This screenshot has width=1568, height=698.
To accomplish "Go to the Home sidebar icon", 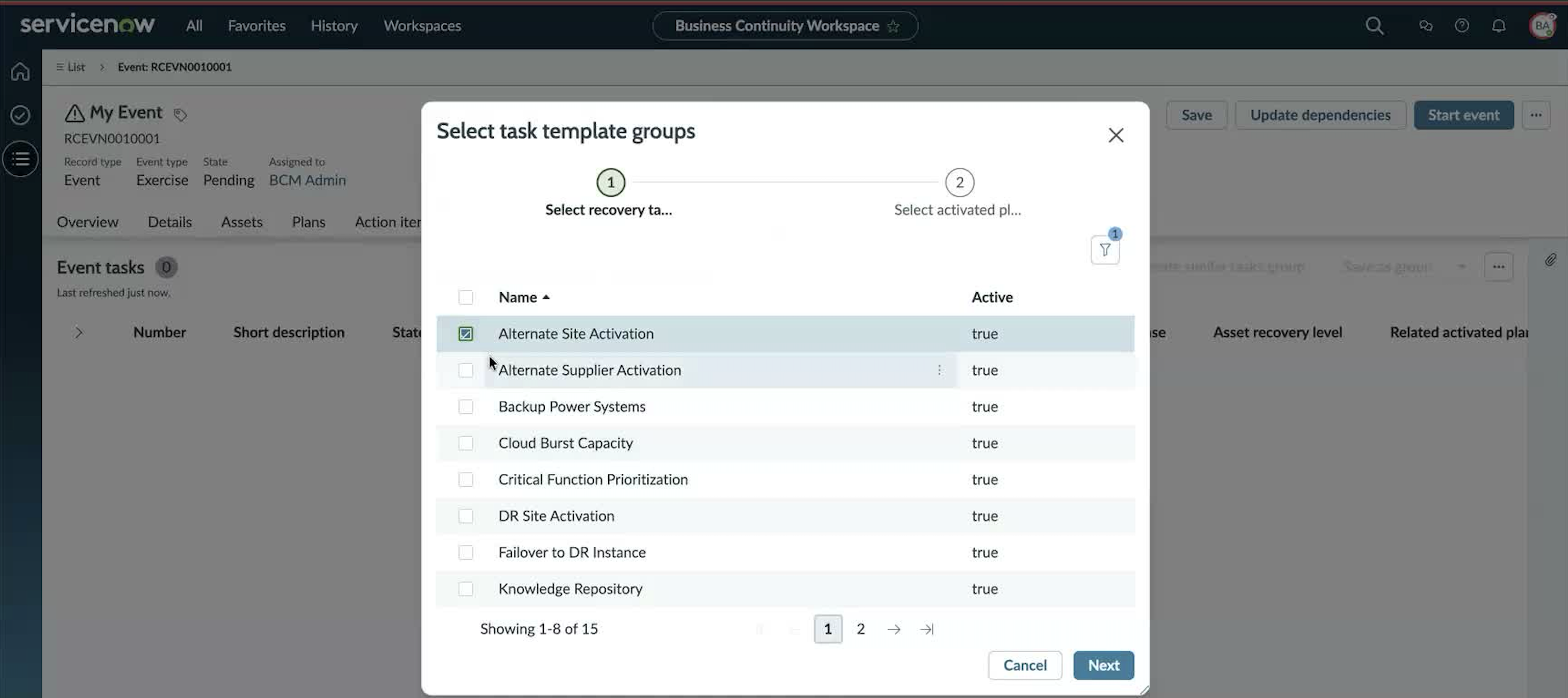I will click(20, 71).
